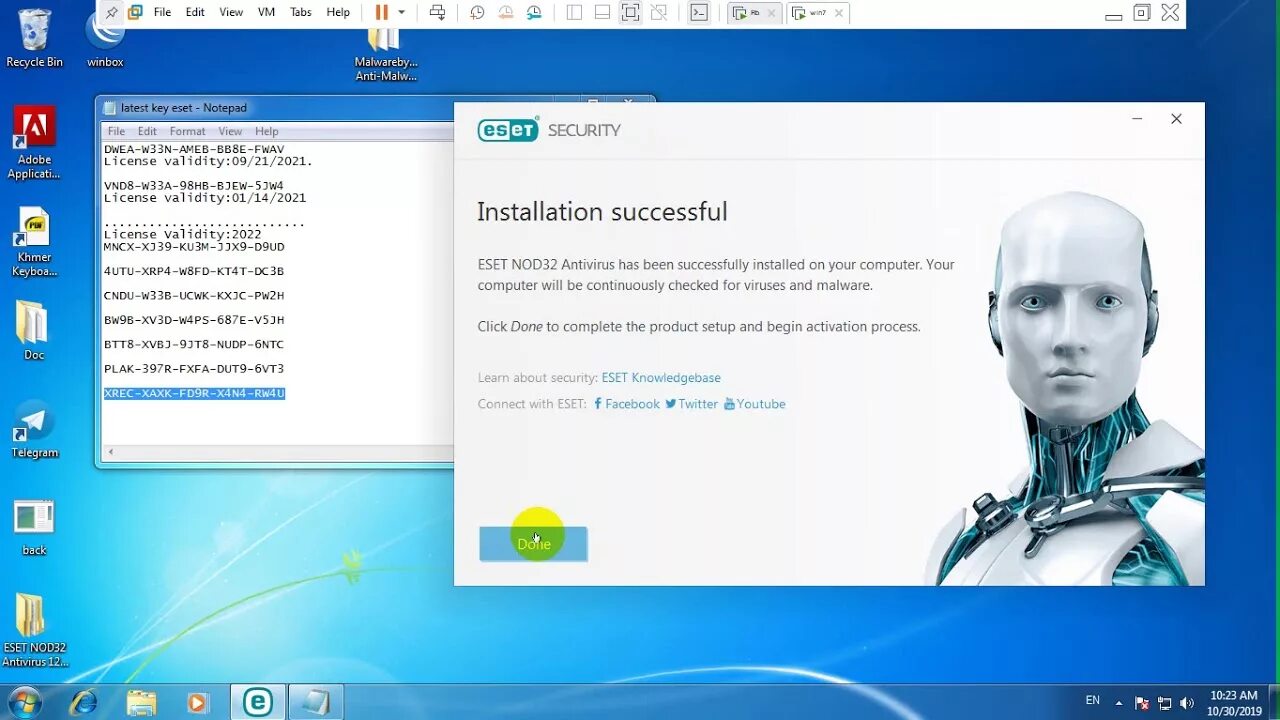This screenshot has width=1280, height=720.
Task: Click the Action Center flag tray icon
Action: pos(1142,703)
